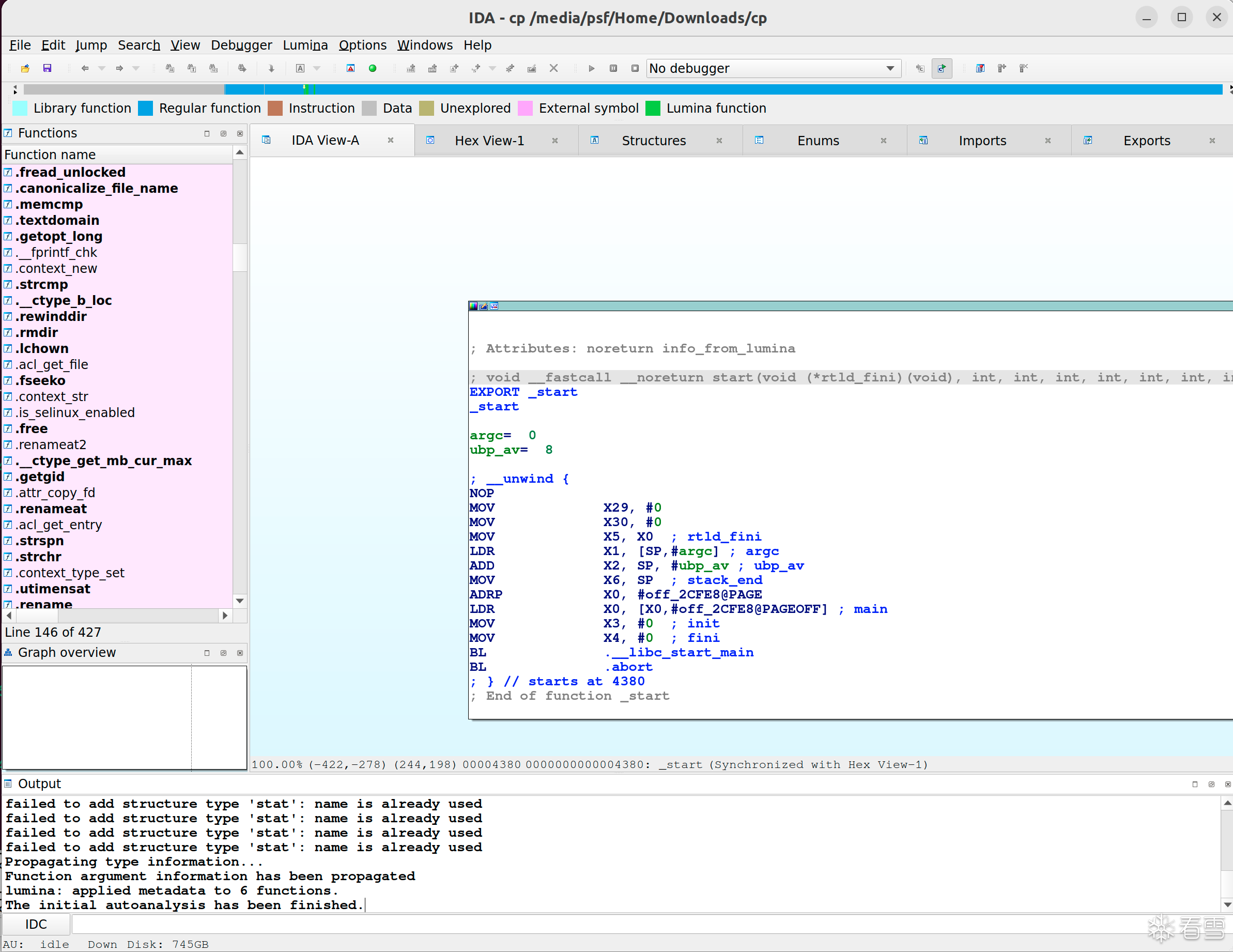The width and height of the screenshot is (1233, 952).
Task: Click the green circle toolbar icon
Action: pos(373,68)
